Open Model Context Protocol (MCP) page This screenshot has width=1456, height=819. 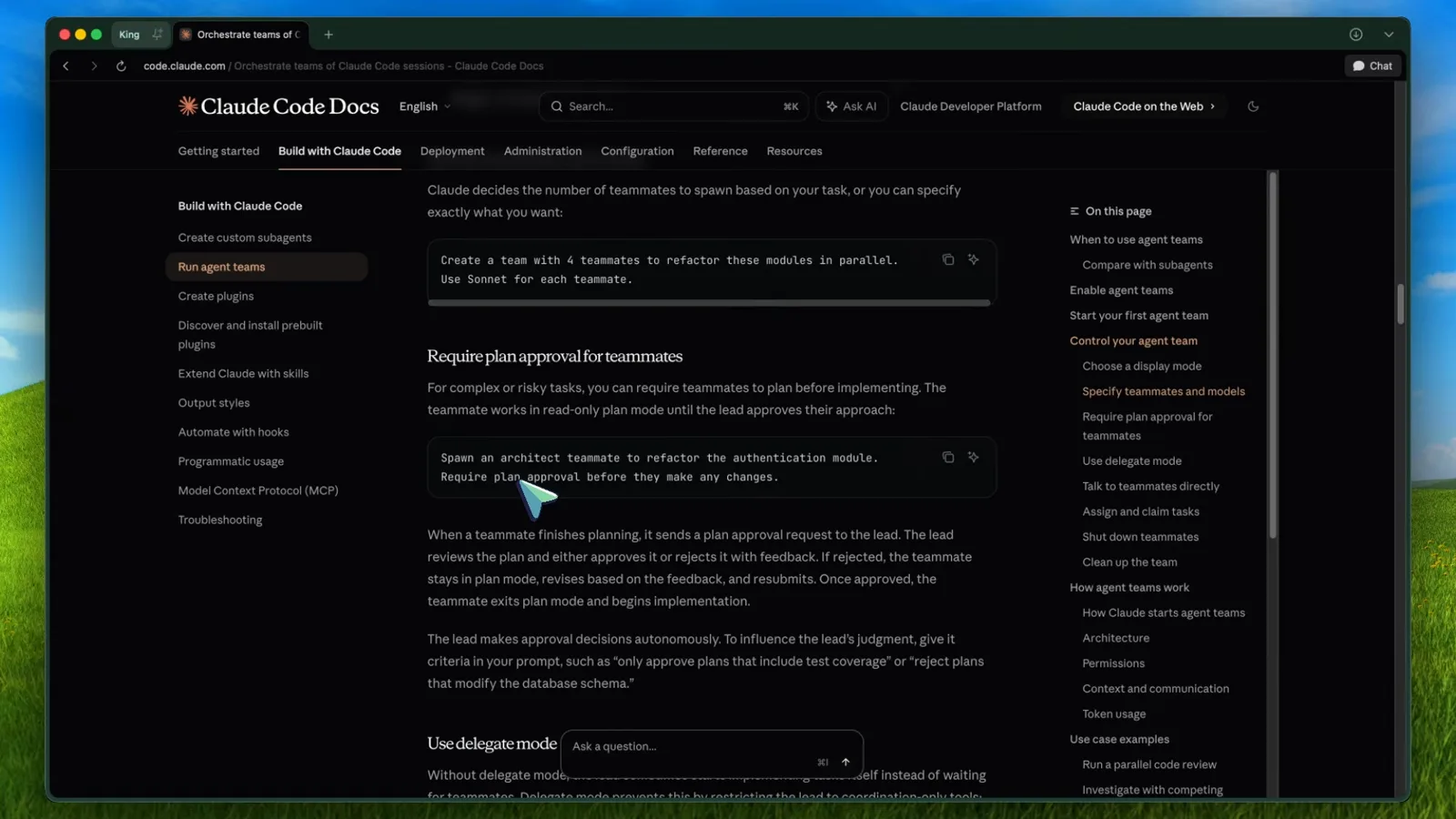[258, 490]
